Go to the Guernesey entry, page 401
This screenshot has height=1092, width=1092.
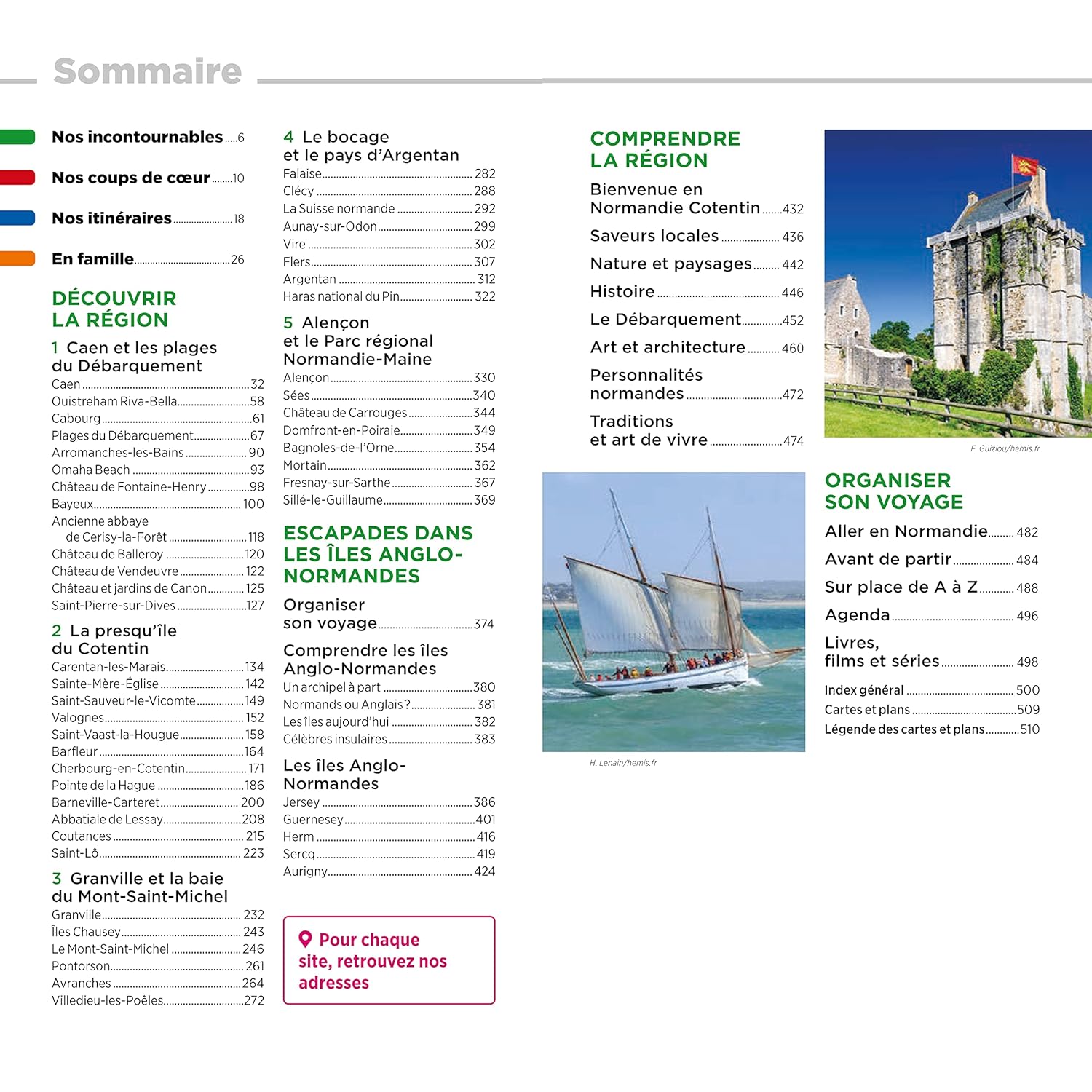tap(389, 819)
